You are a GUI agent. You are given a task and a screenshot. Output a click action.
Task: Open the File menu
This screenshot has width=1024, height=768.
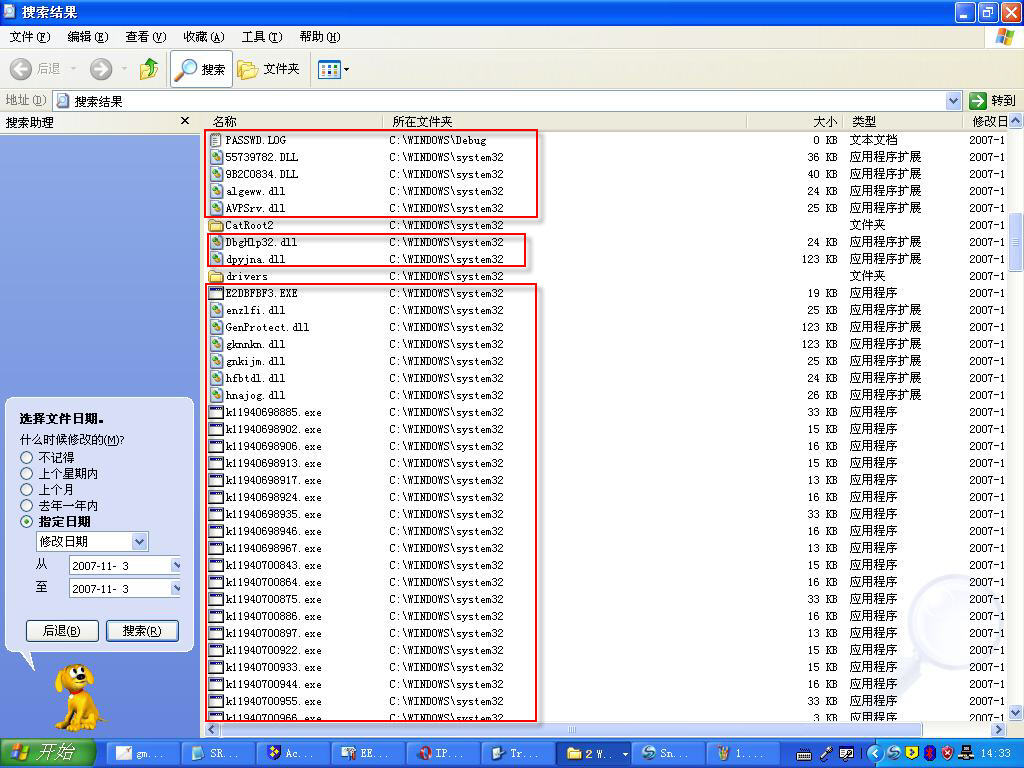click(29, 37)
